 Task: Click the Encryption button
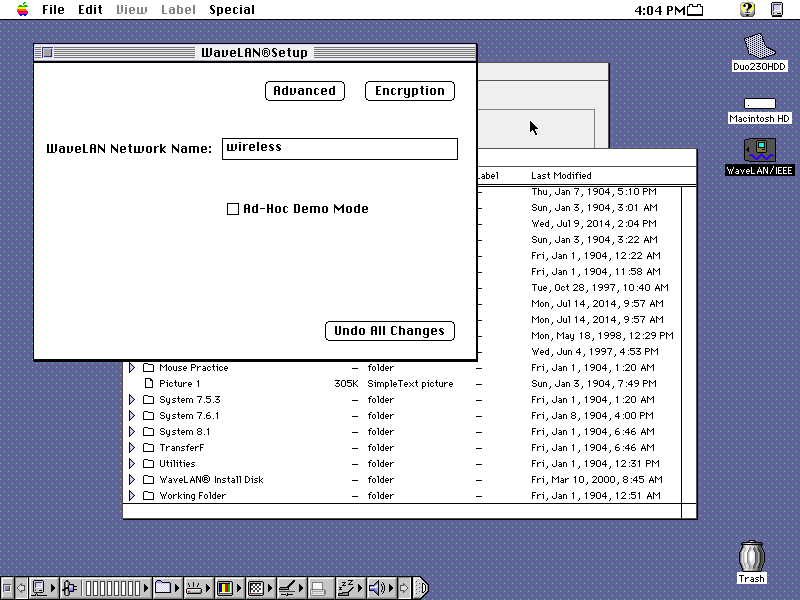(410, 91)
